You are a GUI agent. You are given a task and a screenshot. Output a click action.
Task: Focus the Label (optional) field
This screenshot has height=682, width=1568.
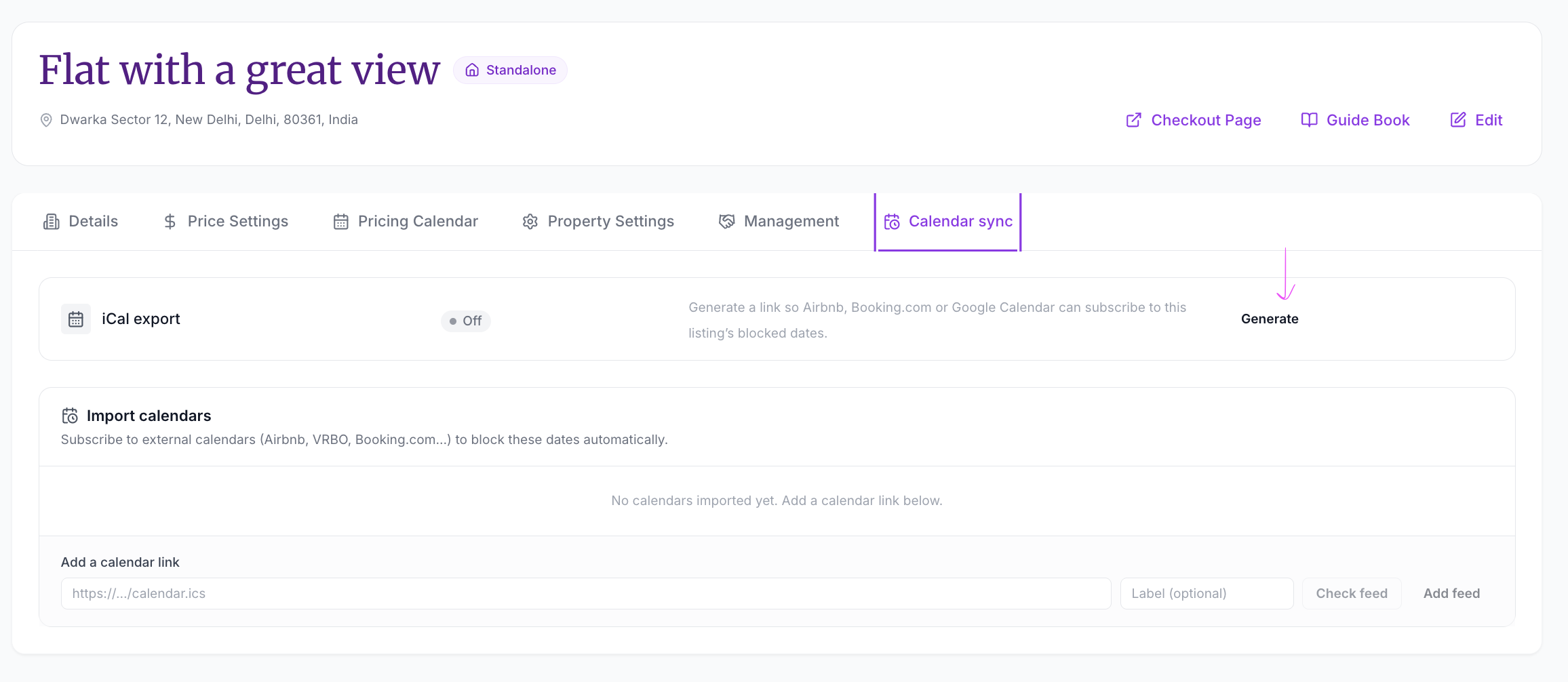tap(1207, 594)
